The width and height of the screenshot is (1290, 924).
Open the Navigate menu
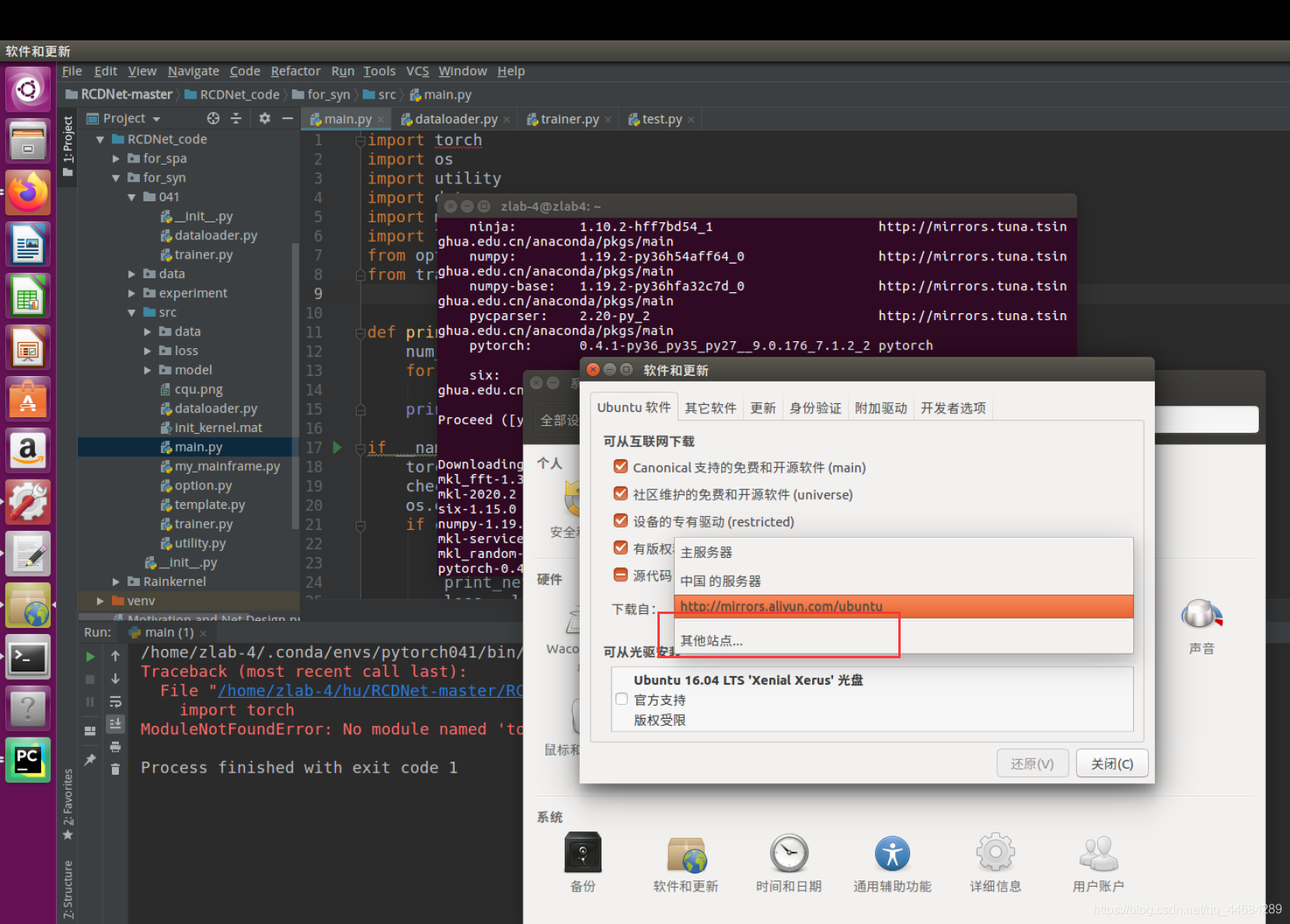coord(193,71)
